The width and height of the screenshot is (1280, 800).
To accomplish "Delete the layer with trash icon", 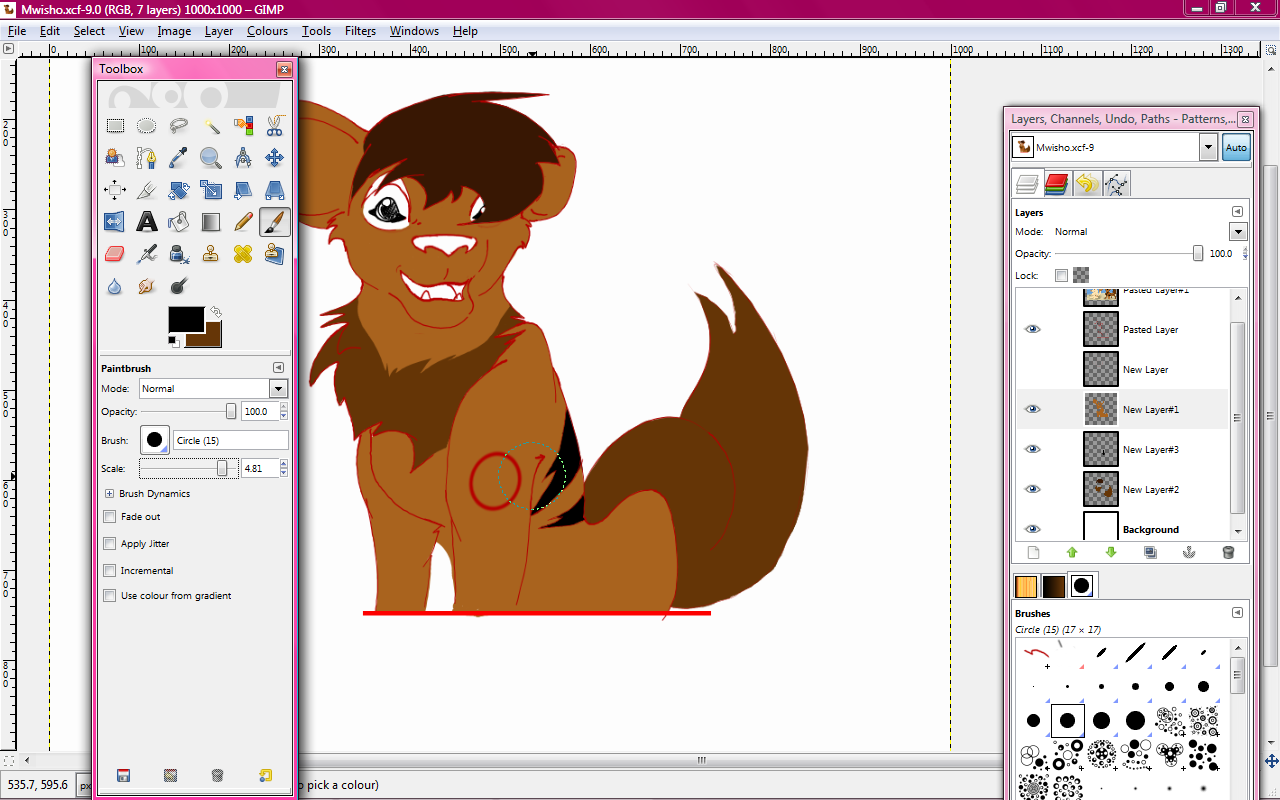I will pos(1228,552).
